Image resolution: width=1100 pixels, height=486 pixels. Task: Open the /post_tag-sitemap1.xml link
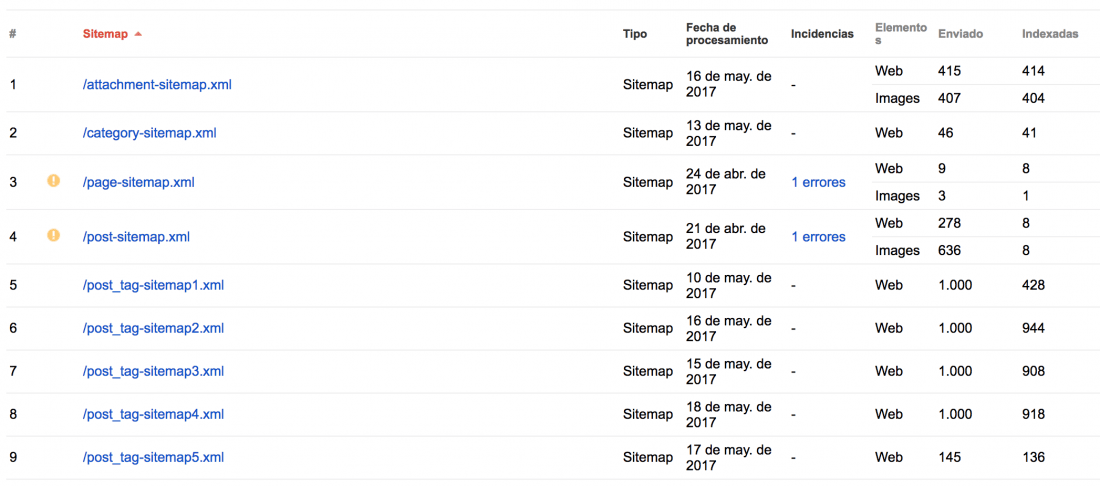click(x=153, y=285)
